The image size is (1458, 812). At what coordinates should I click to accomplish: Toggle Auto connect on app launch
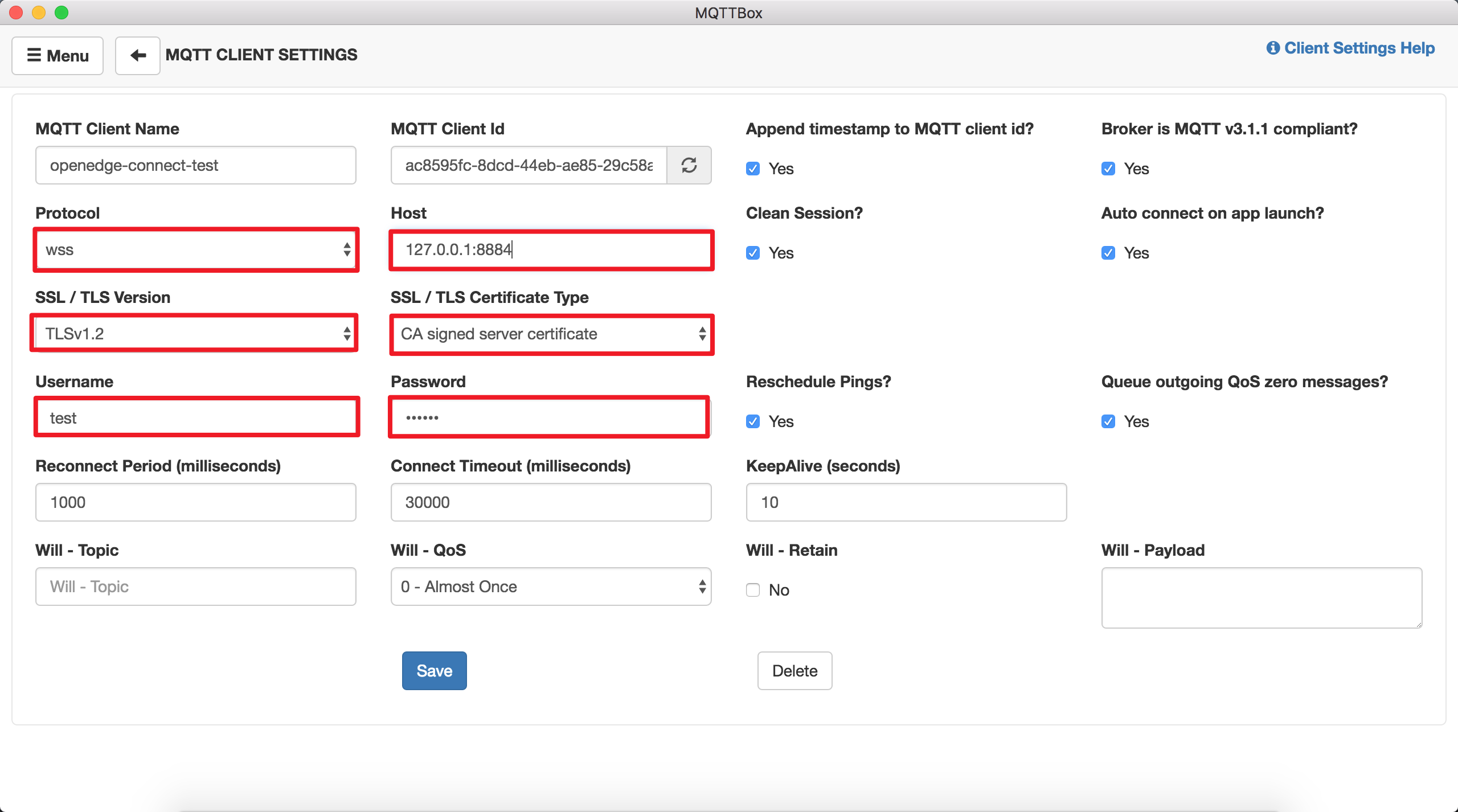point(1108,253)
